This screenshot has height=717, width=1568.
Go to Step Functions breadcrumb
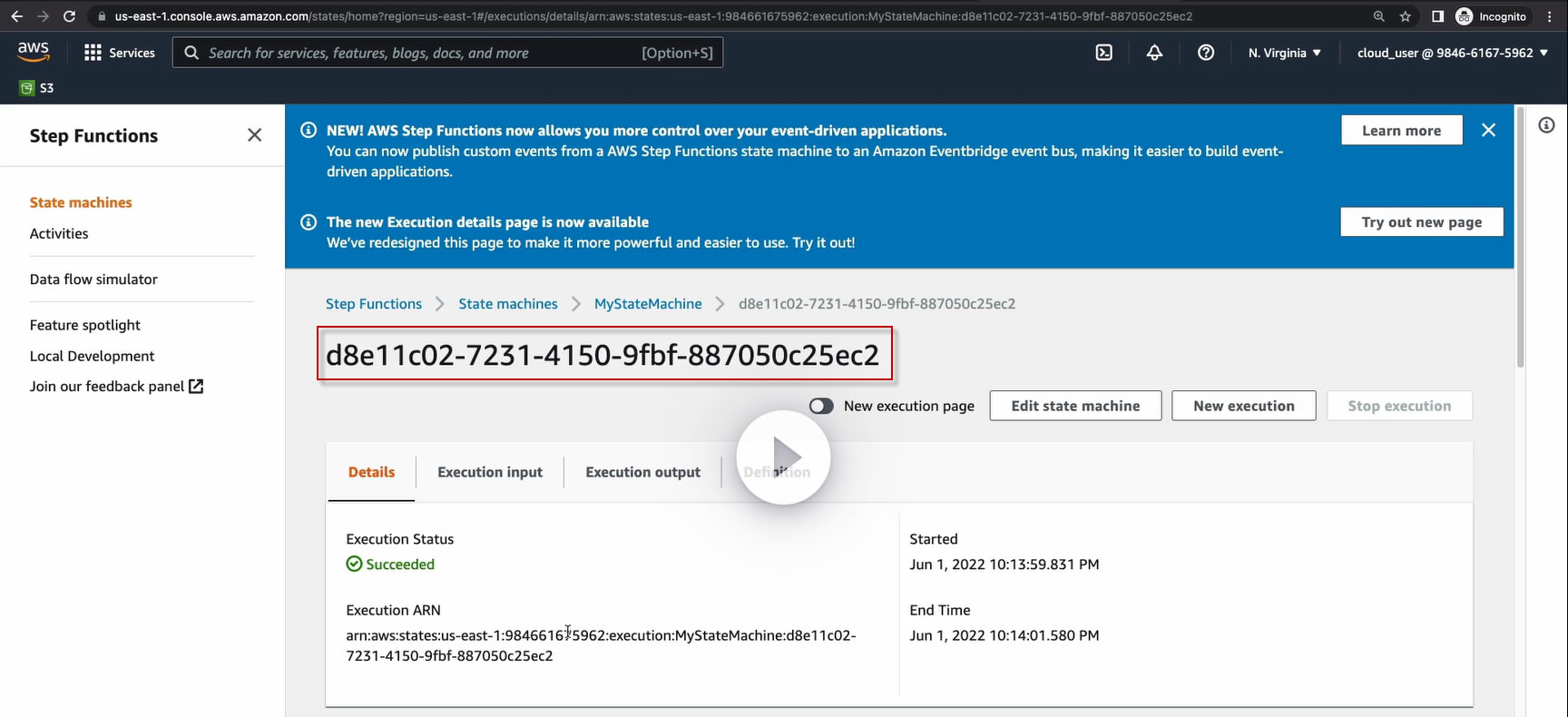pos(374,304)
